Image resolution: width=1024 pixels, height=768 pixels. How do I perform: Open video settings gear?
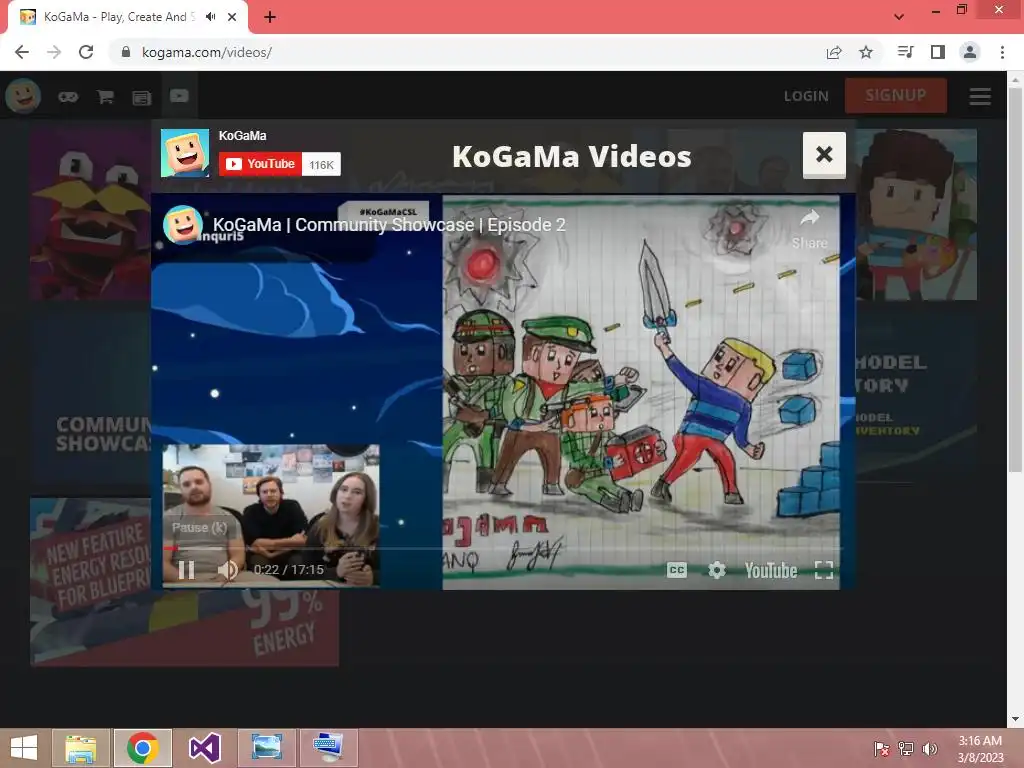[x=716, y=570]
